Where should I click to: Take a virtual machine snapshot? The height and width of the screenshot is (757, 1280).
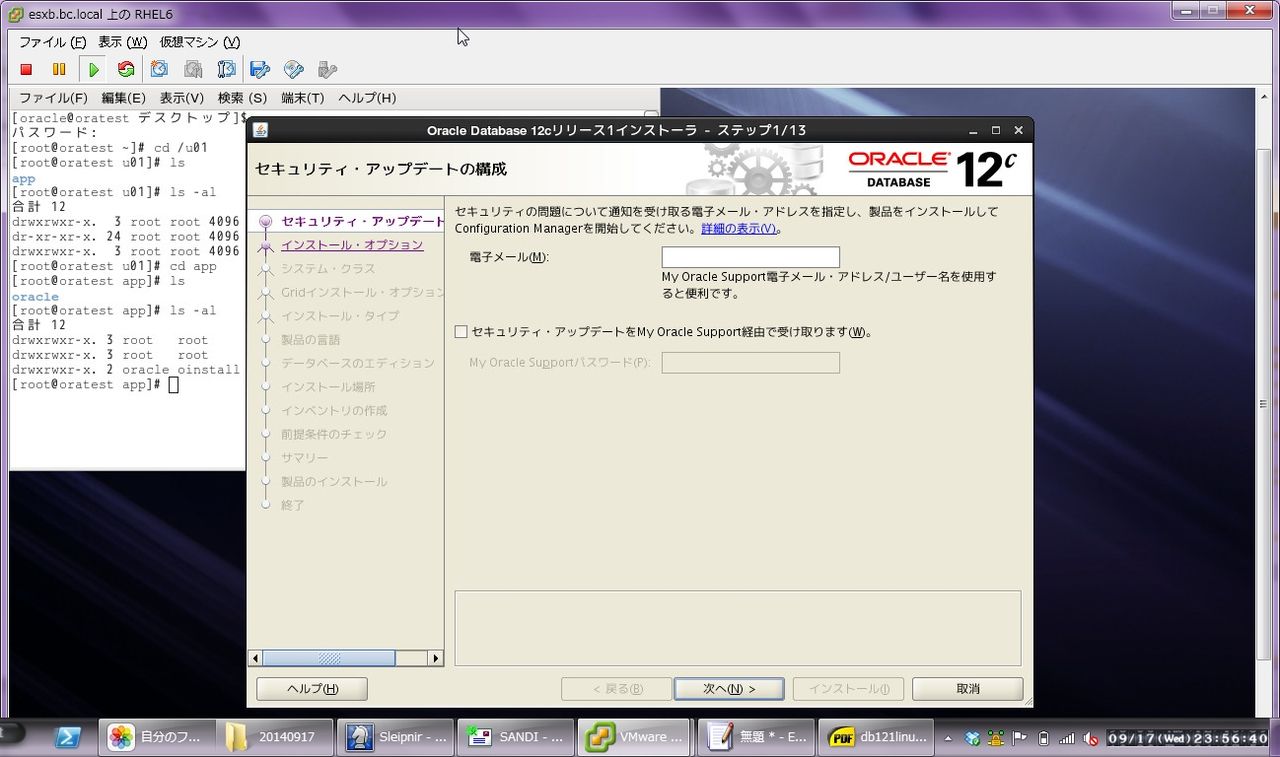tap(159, 69)
